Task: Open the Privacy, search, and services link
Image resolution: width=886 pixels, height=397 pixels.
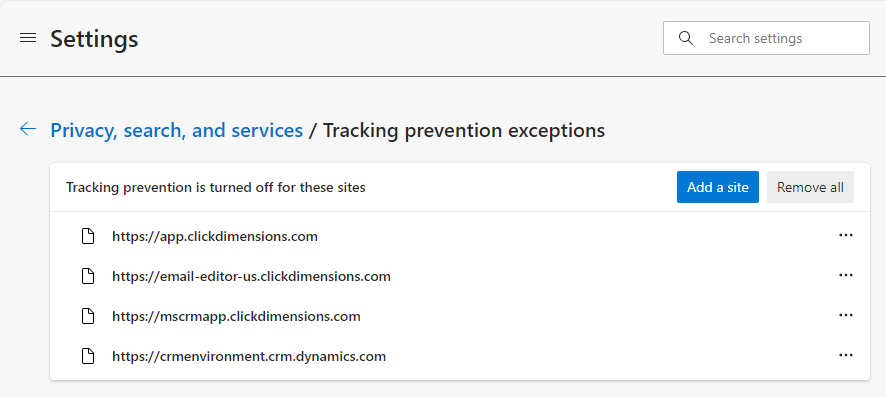Action: pyautogui.click(x=176, y=130)
